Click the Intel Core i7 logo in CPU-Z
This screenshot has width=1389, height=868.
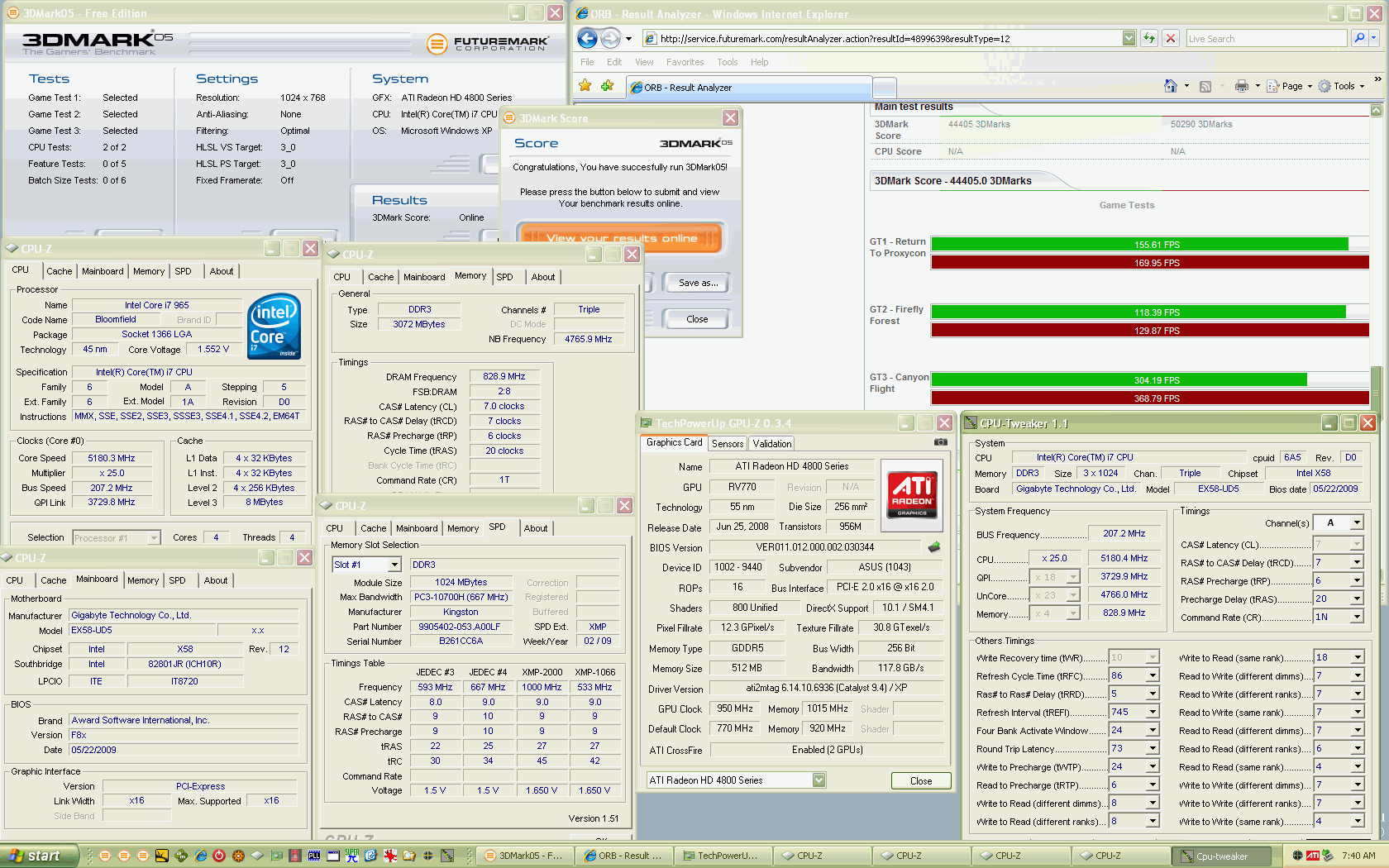[274, 327]
